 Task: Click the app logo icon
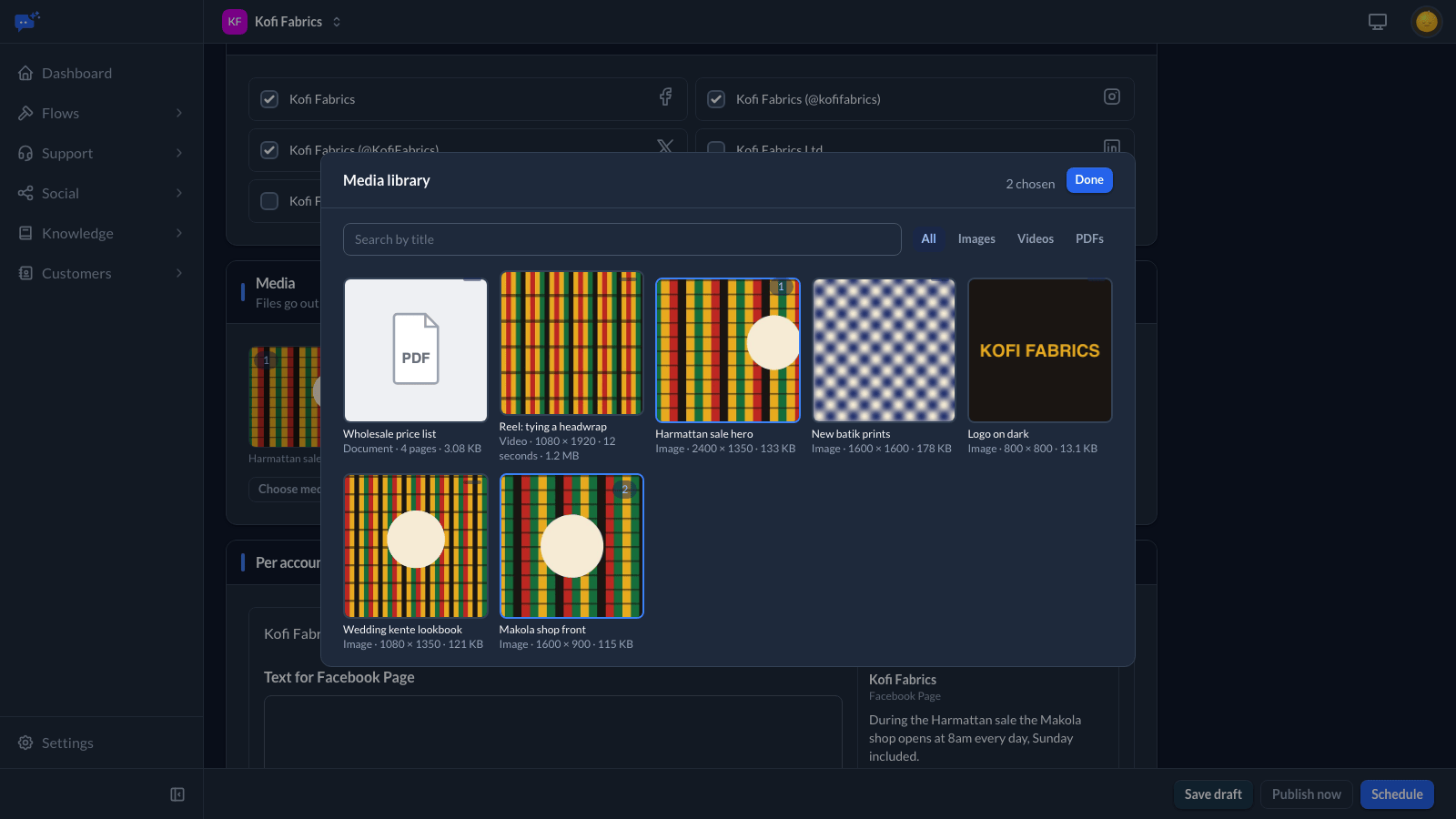[x=27, y=21]
